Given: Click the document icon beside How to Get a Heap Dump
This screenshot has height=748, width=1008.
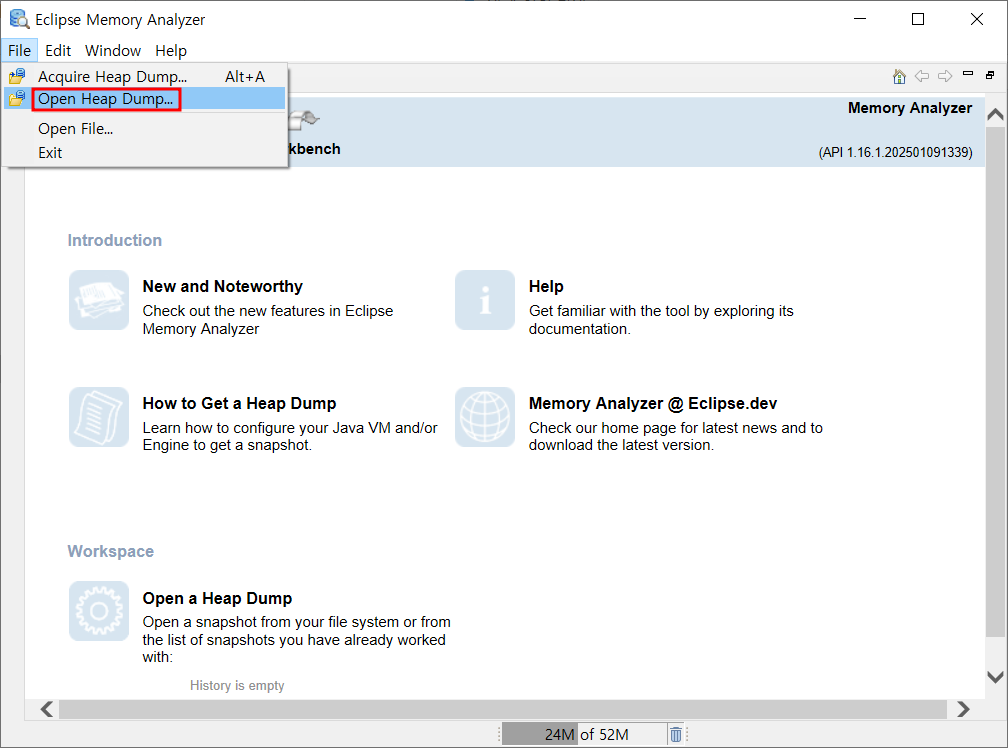Looking at the screenshot, I should pyautogui.click(x=98, y=417).
